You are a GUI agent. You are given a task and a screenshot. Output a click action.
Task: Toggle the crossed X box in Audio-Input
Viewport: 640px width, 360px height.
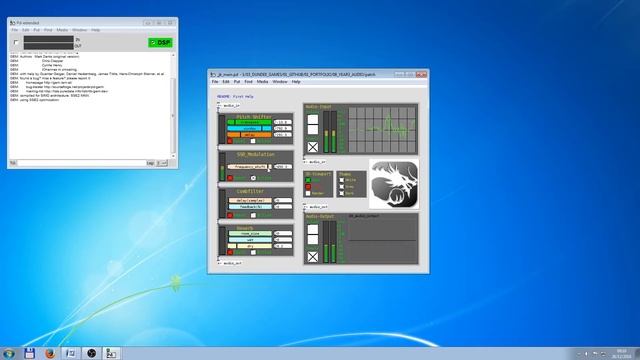313,147
